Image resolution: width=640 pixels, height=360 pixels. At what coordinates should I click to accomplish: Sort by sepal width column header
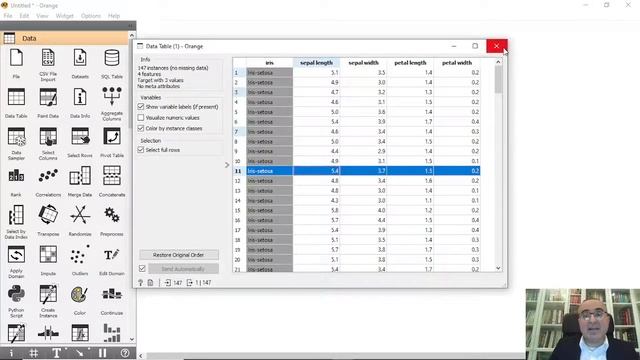click(363, 62)
